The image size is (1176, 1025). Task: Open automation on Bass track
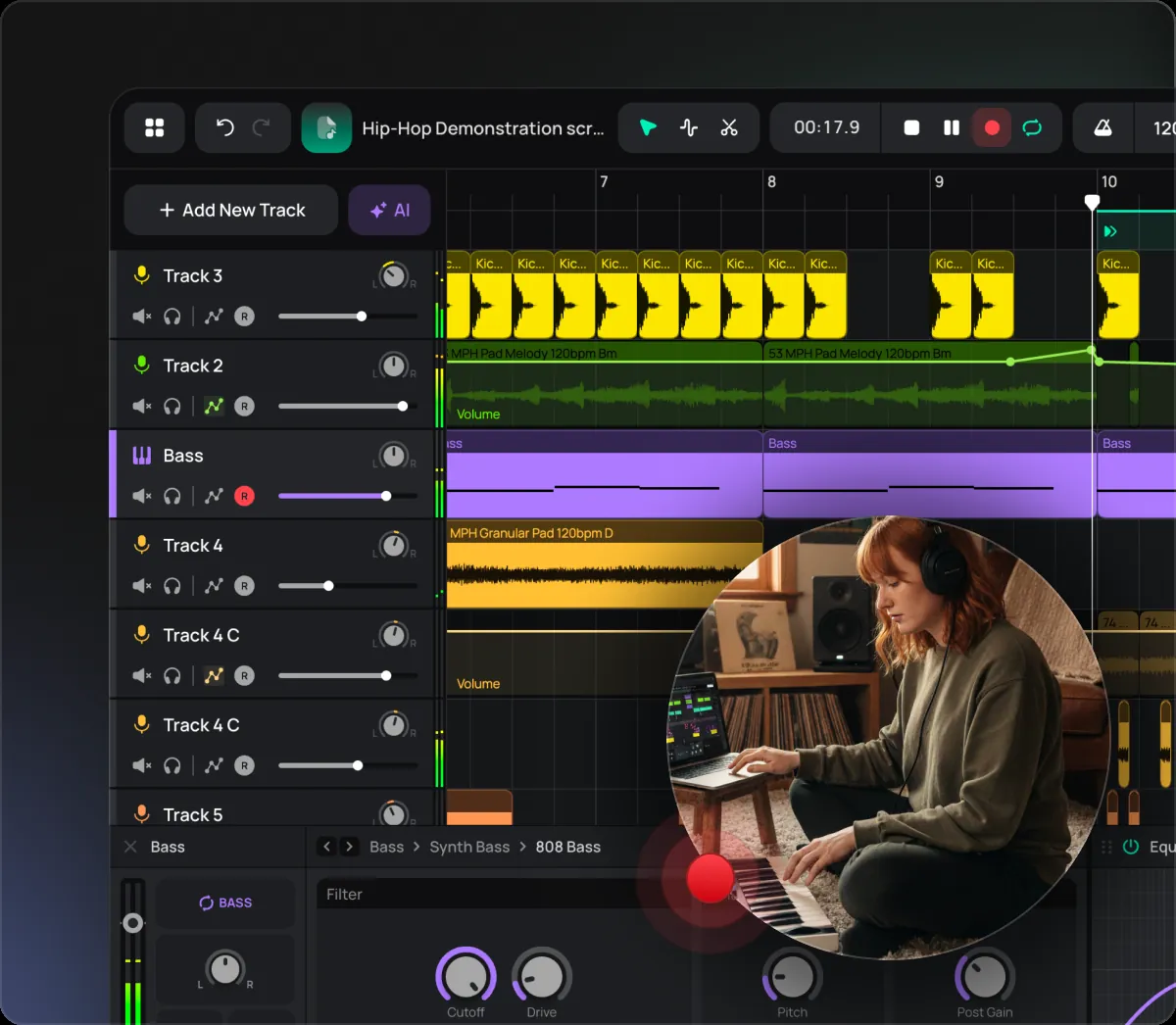[x=214, y=496]
